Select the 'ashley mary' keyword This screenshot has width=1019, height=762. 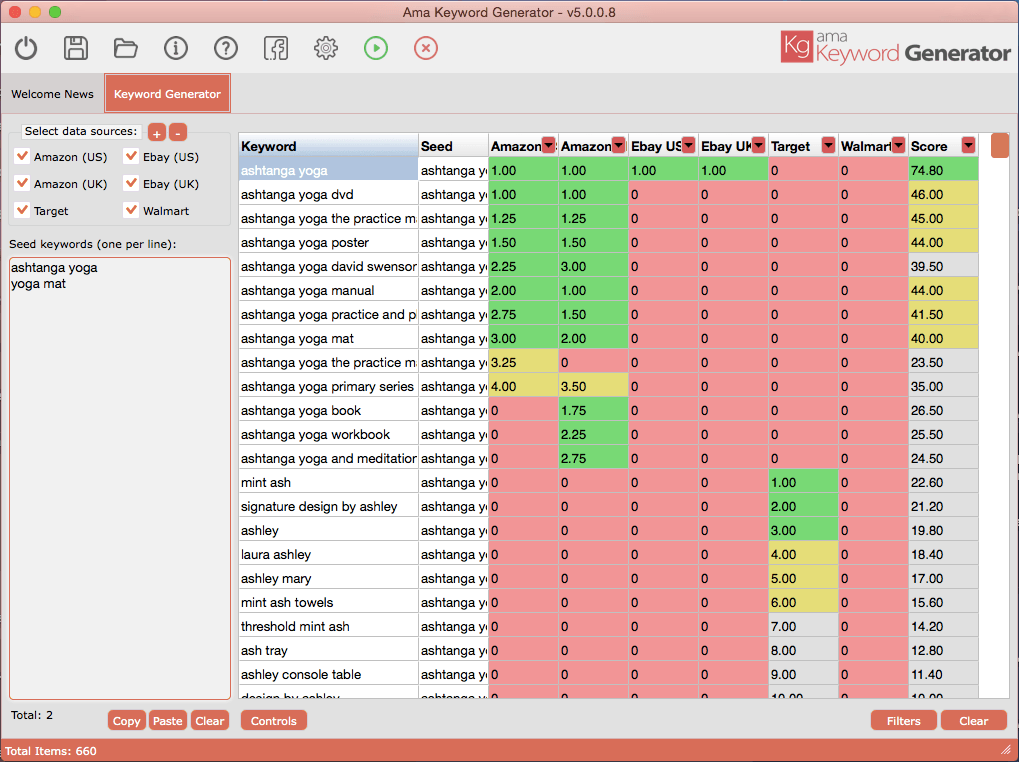click(x=328, y=579)
